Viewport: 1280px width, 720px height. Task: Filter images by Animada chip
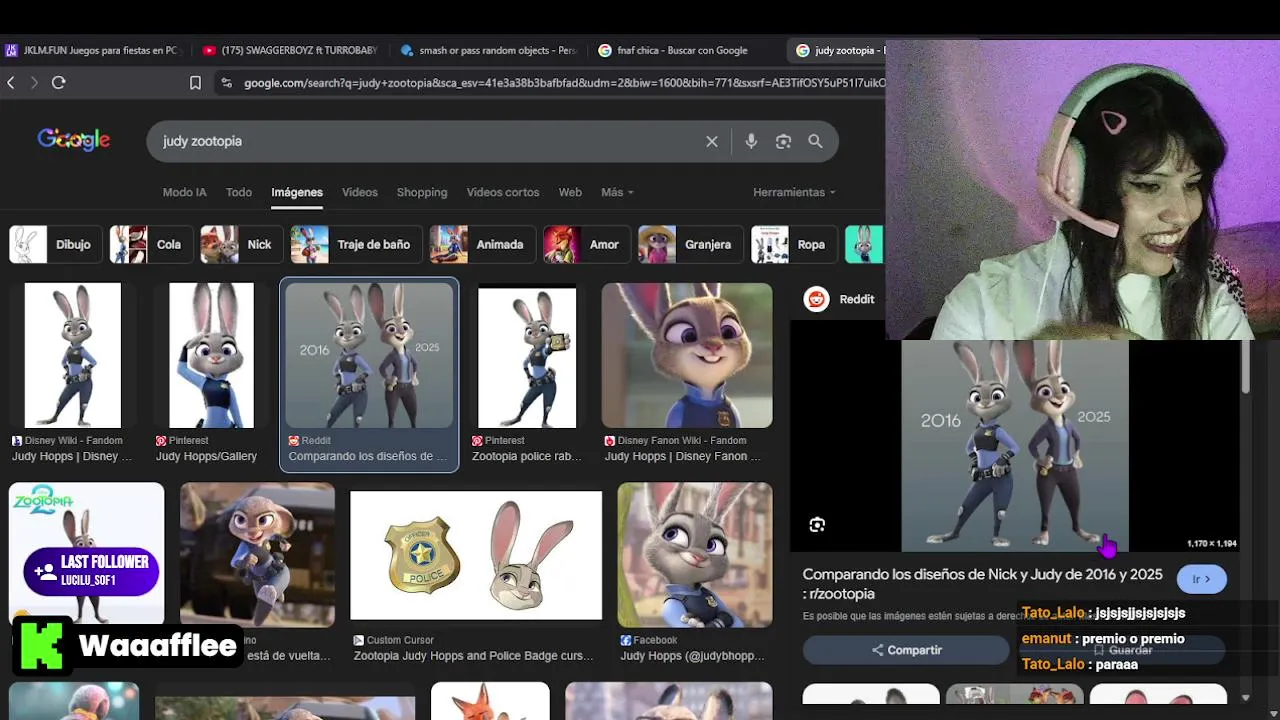click(482, 244)
